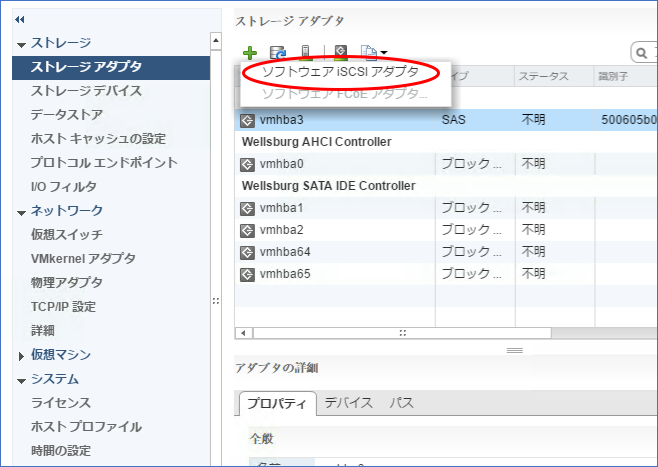Select the vmhba1 row name

point(282,208)
